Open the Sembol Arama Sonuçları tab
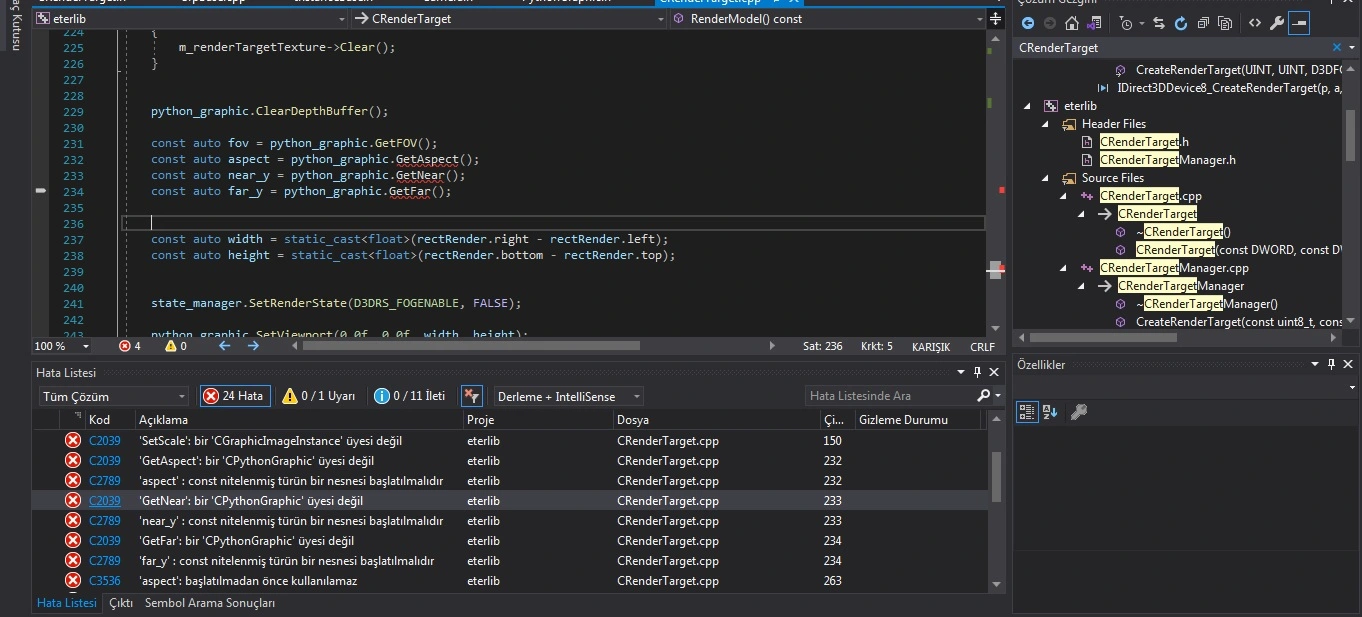 [x=209, y=603]
